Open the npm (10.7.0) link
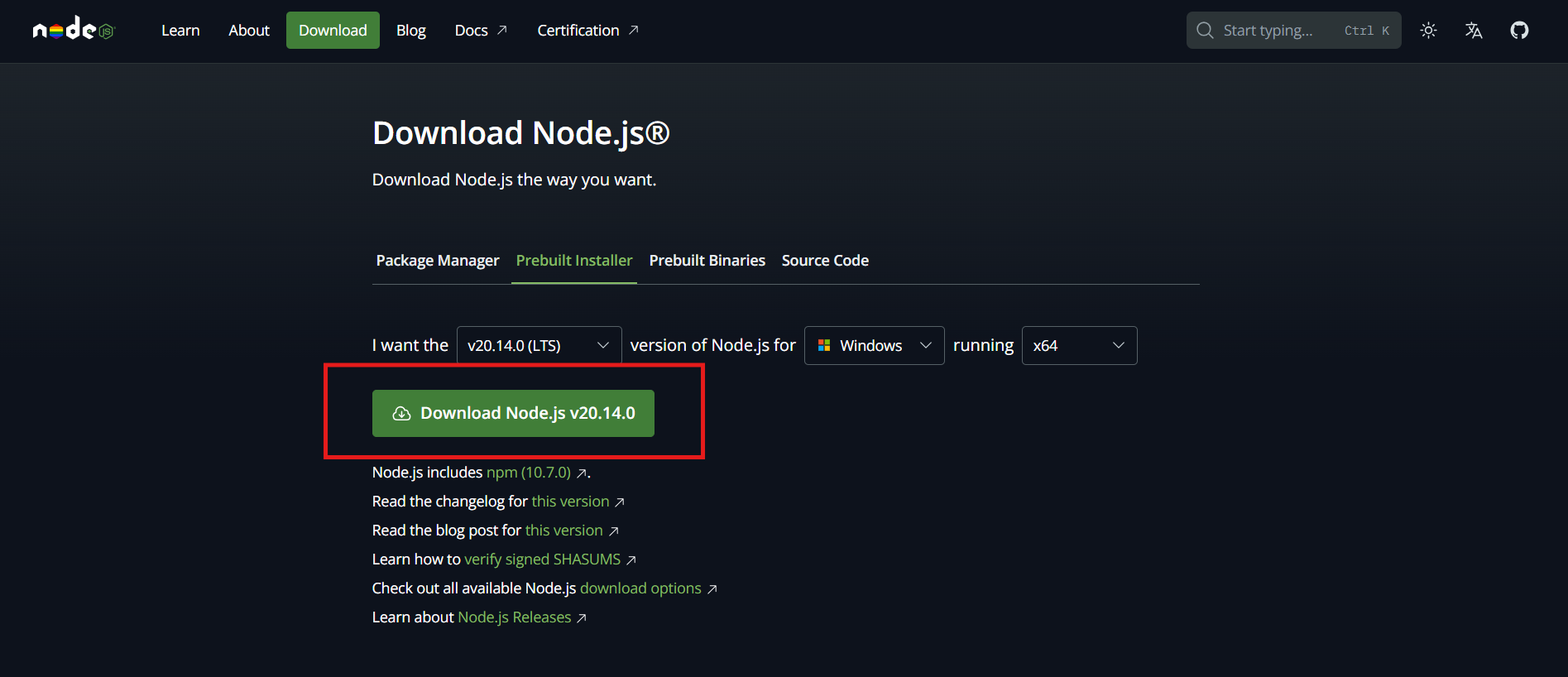This screenshot has height=677, width=1568. (x=537, y=473)
